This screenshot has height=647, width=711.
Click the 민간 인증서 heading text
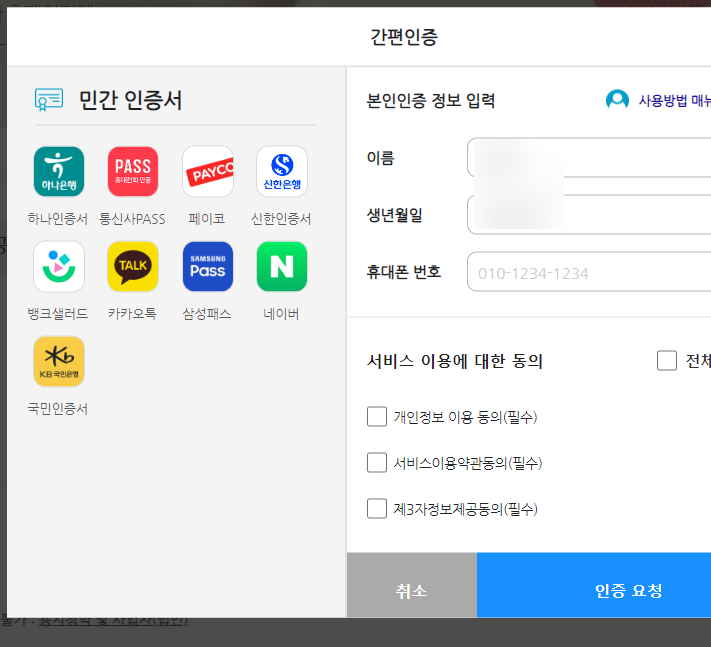(x=130, y=100)
